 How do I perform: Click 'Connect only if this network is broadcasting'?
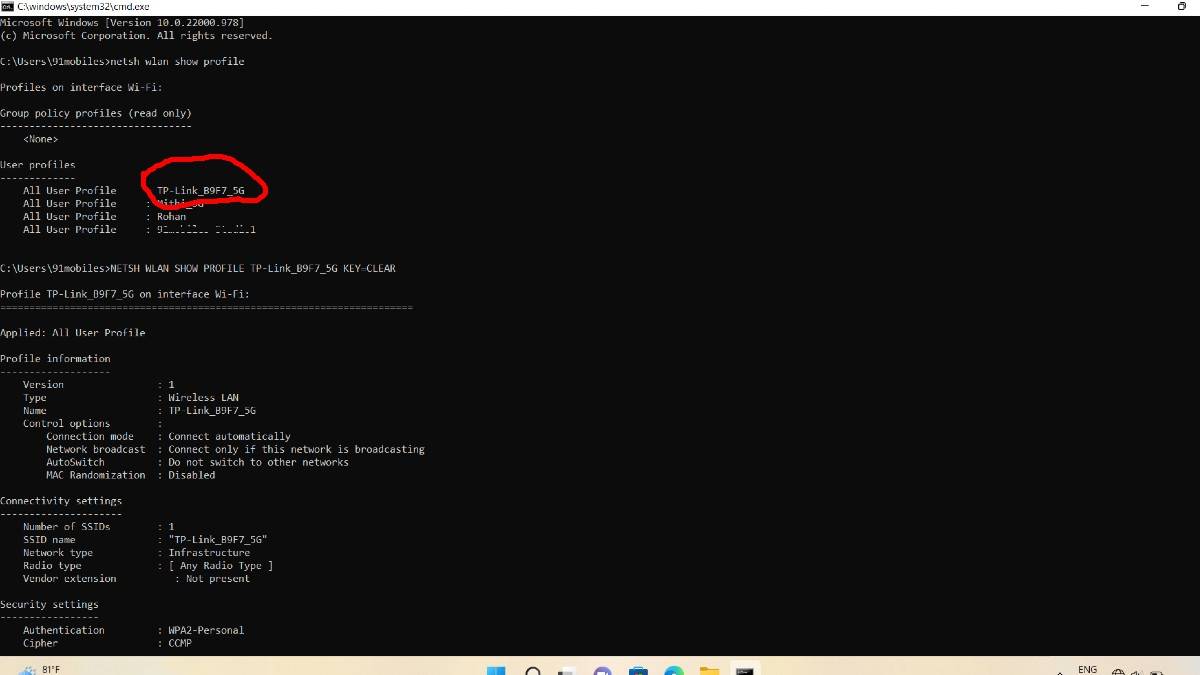click(x=296, y=450)
